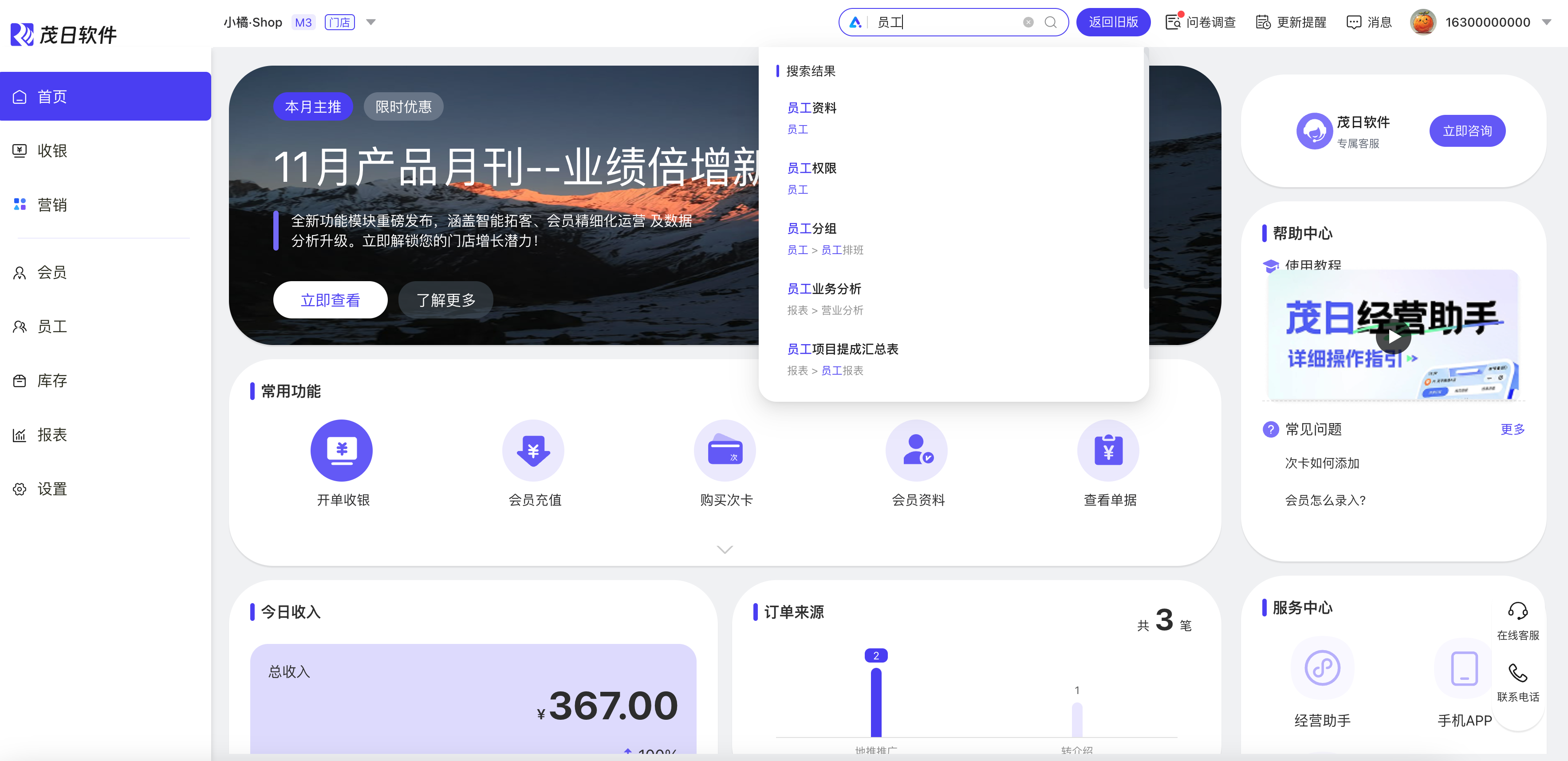Switch to 限时优惠 banner tab
The image size is (1568, 761).
[403, 107]
